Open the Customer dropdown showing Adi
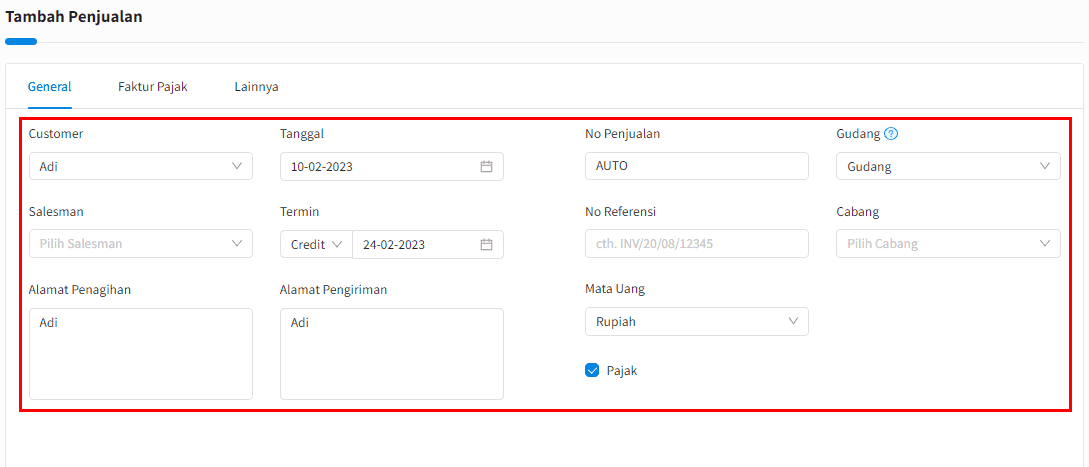The height and width of the screenshot is (467, 1089). tap(140, 167)
